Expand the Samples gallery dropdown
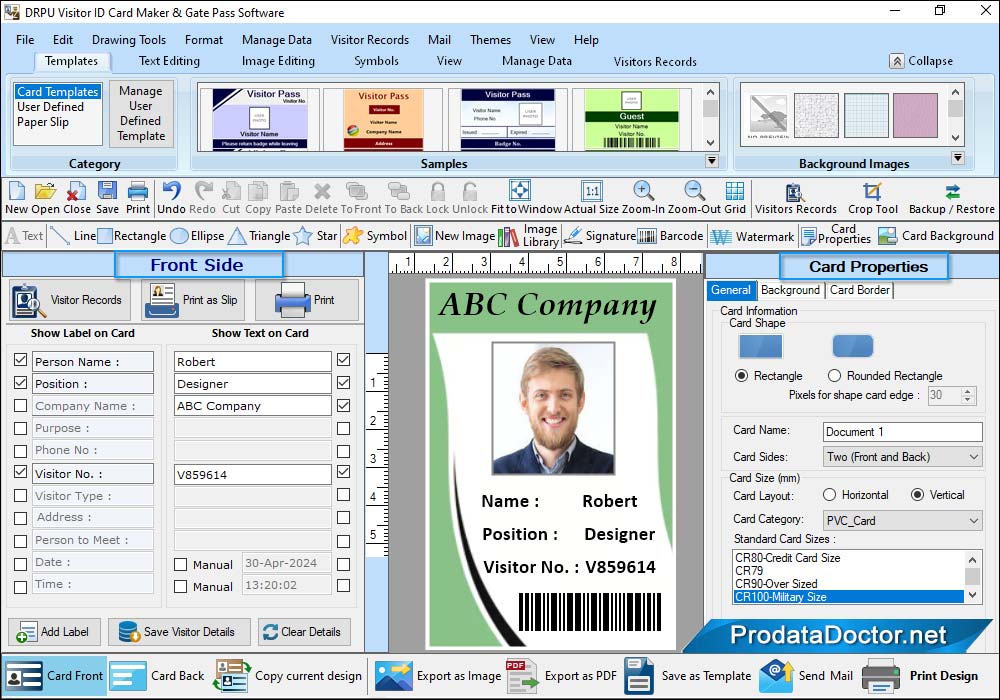Viewport: 1000px width, 700px height. point(712,161)
